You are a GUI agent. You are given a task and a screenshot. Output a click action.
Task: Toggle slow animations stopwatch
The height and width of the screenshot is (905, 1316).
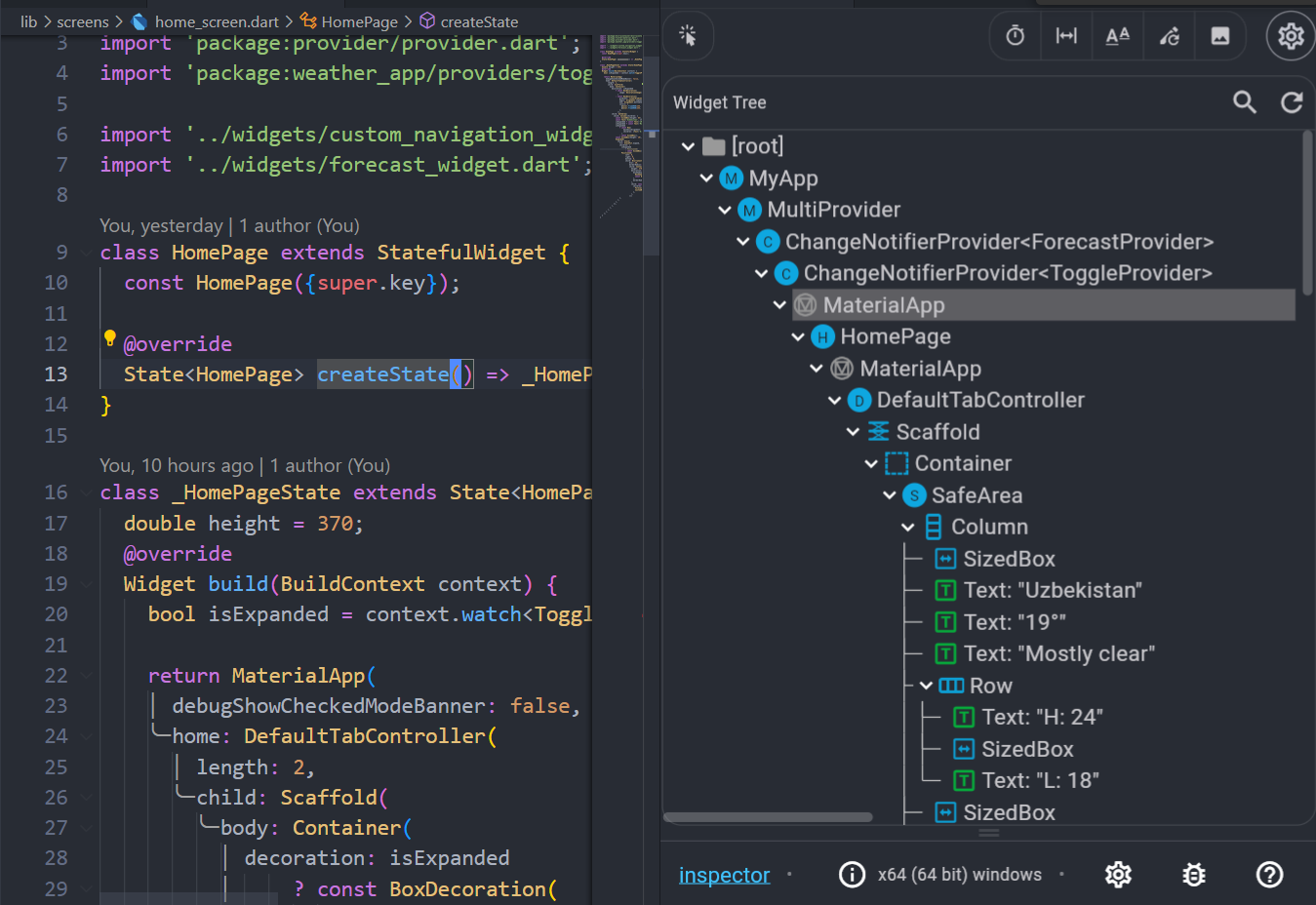[1015, 35]
